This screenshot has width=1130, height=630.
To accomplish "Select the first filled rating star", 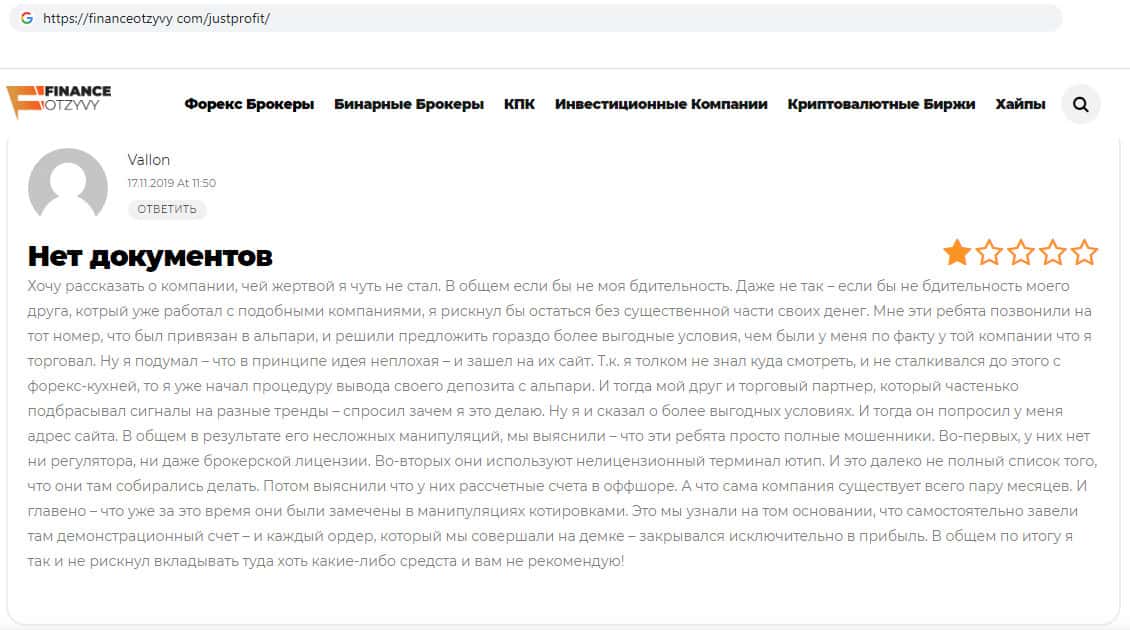I will pos(957,252).
